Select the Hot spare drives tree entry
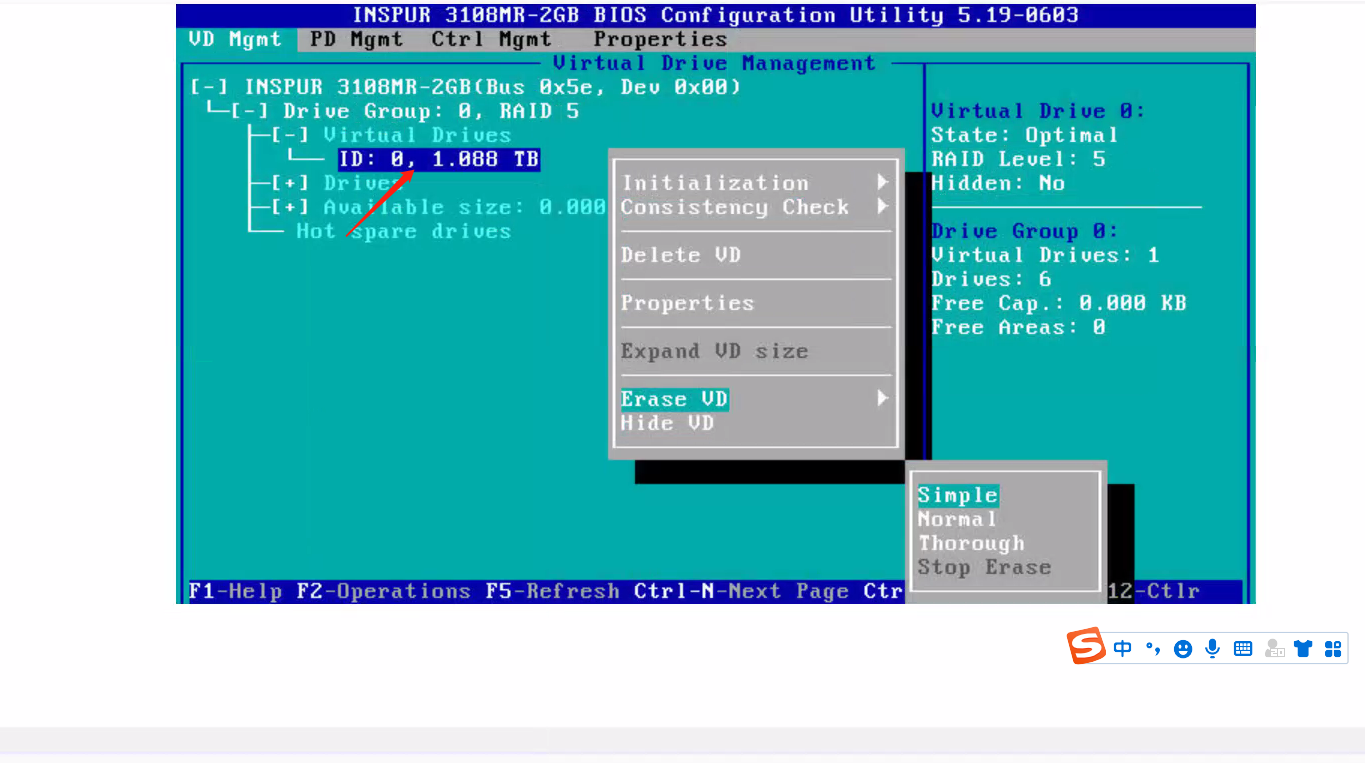This screenshot has width=1365, height=763. [x=403, y=231]
